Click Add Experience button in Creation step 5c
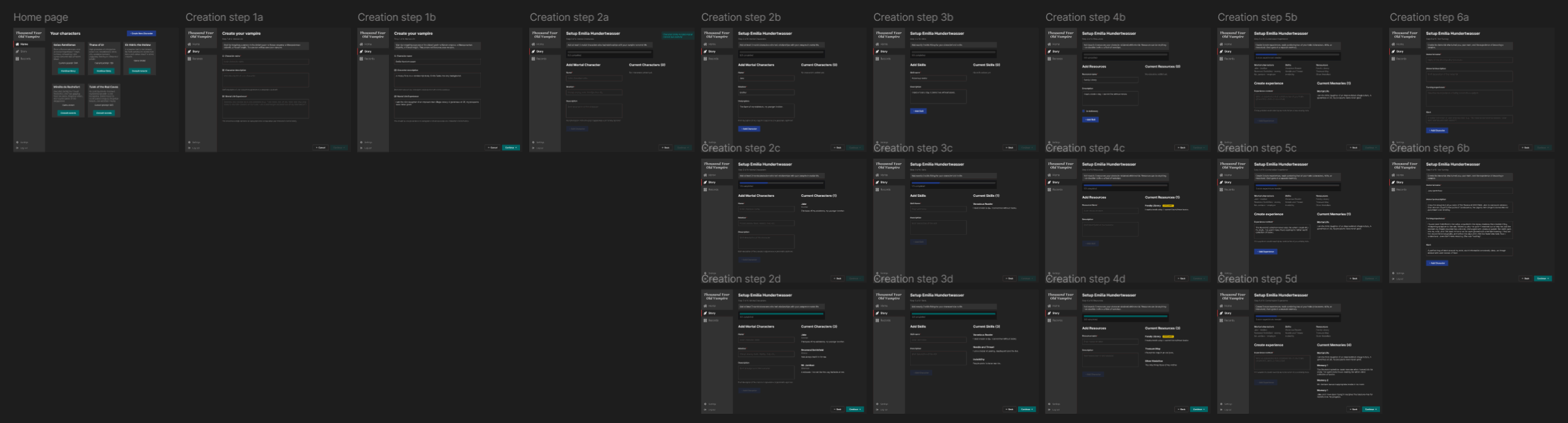Screen dimensions: 1568x423 click(1265, 251)
